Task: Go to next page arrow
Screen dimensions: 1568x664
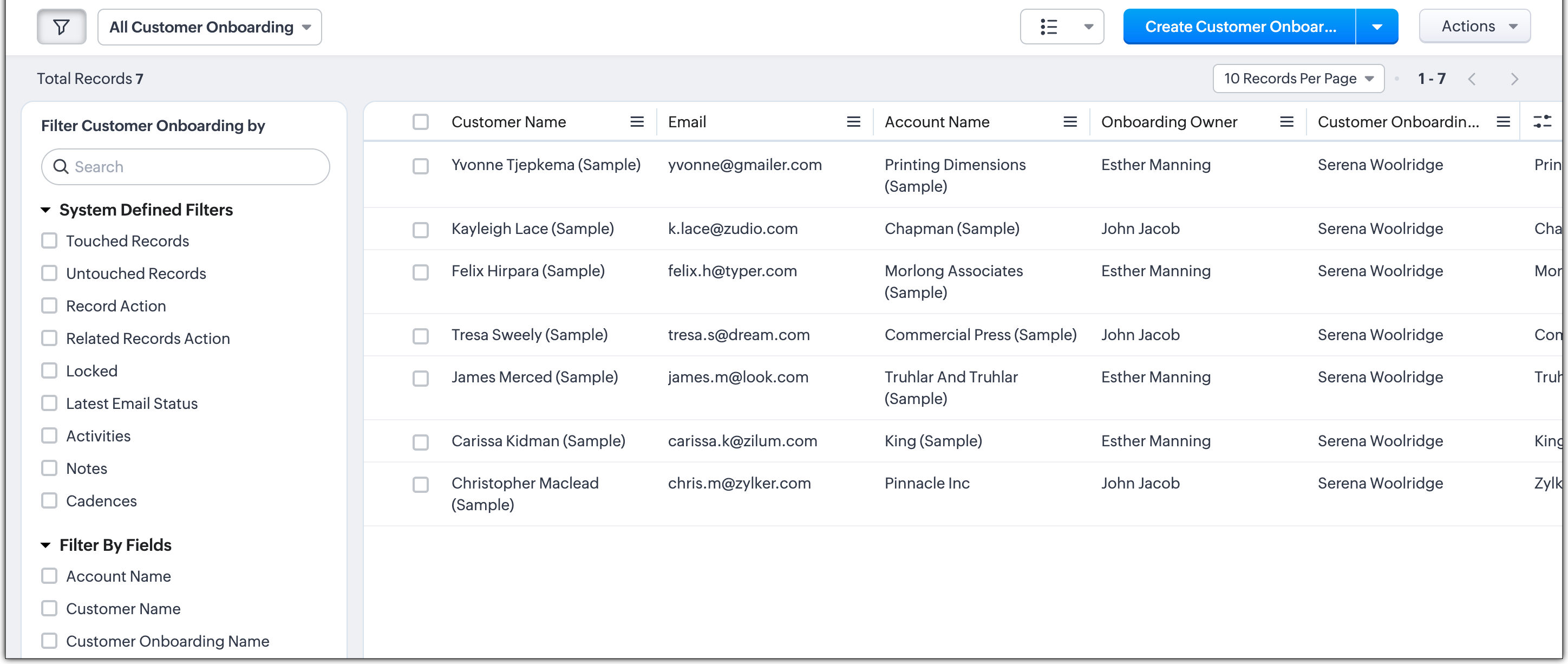Action: coord(1514,79)
